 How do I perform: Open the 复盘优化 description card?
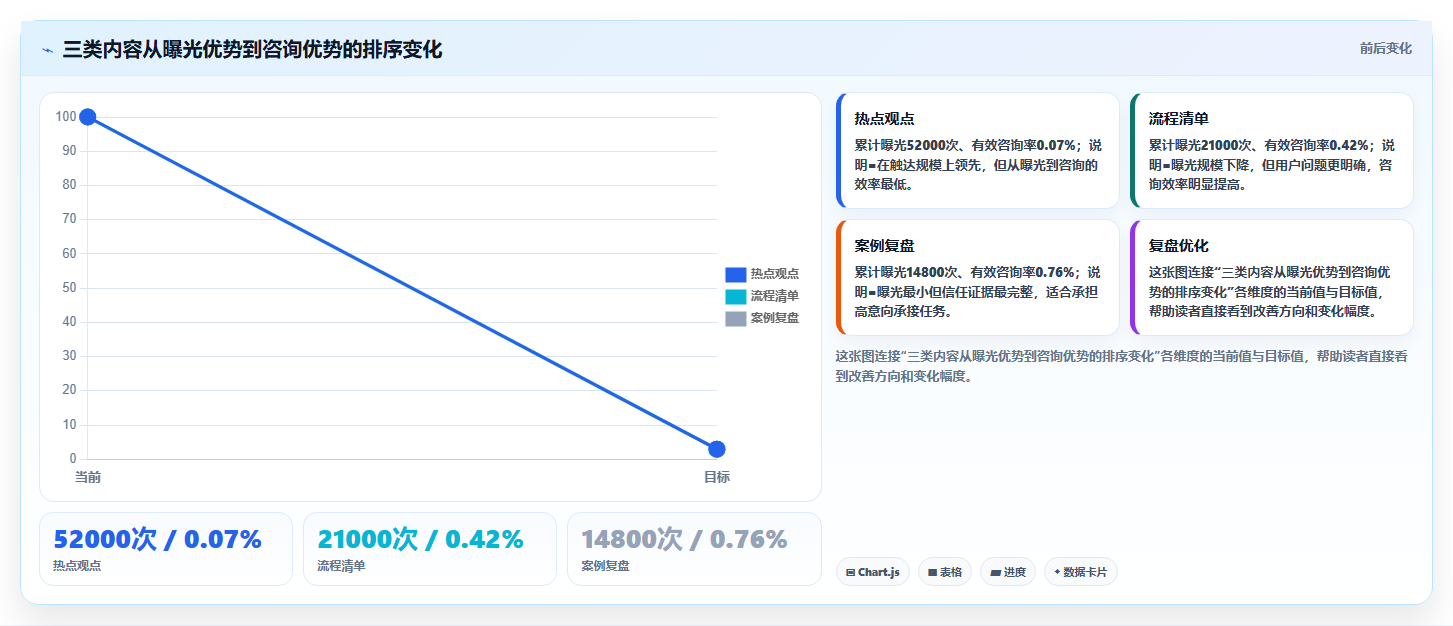1271,277
